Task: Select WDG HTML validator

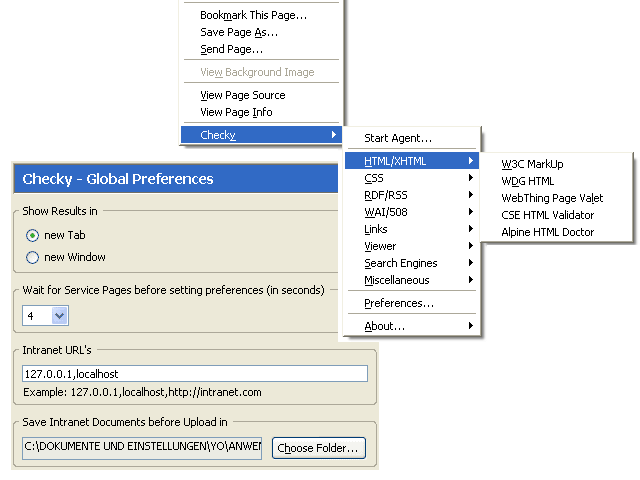Action: pos(528,181)
